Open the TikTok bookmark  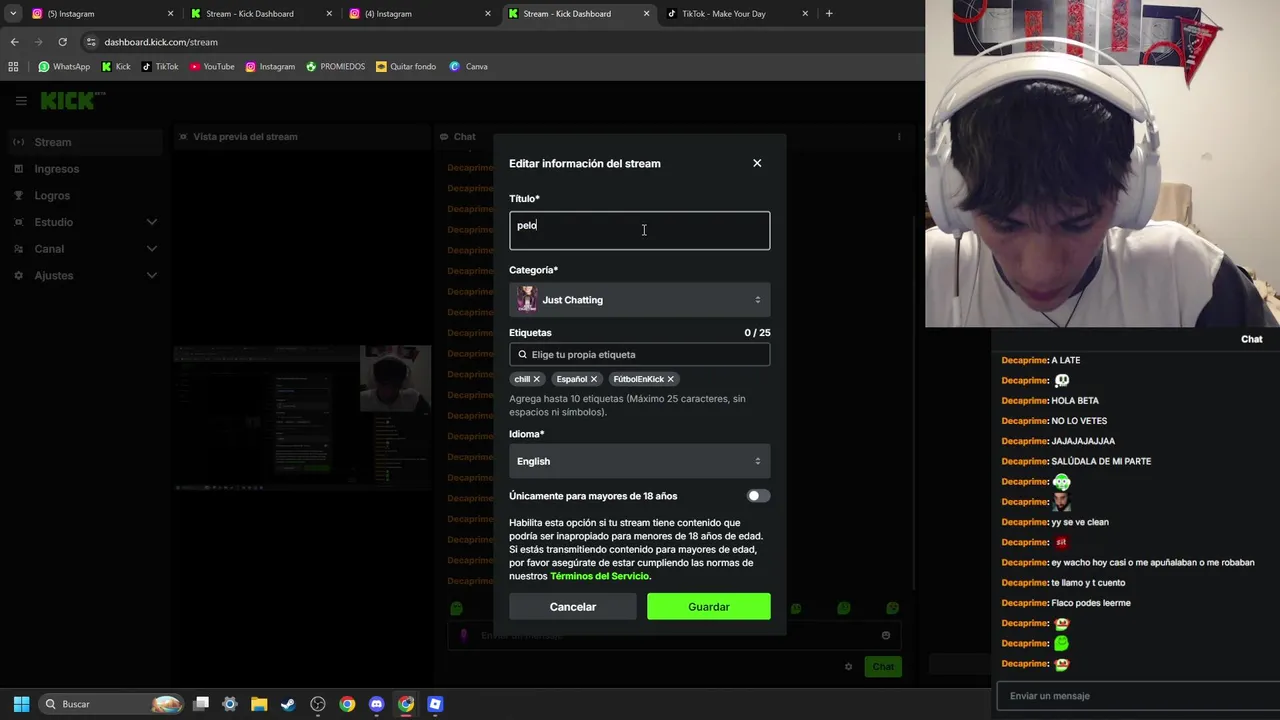pyautogui.click(x=160, y=67)
